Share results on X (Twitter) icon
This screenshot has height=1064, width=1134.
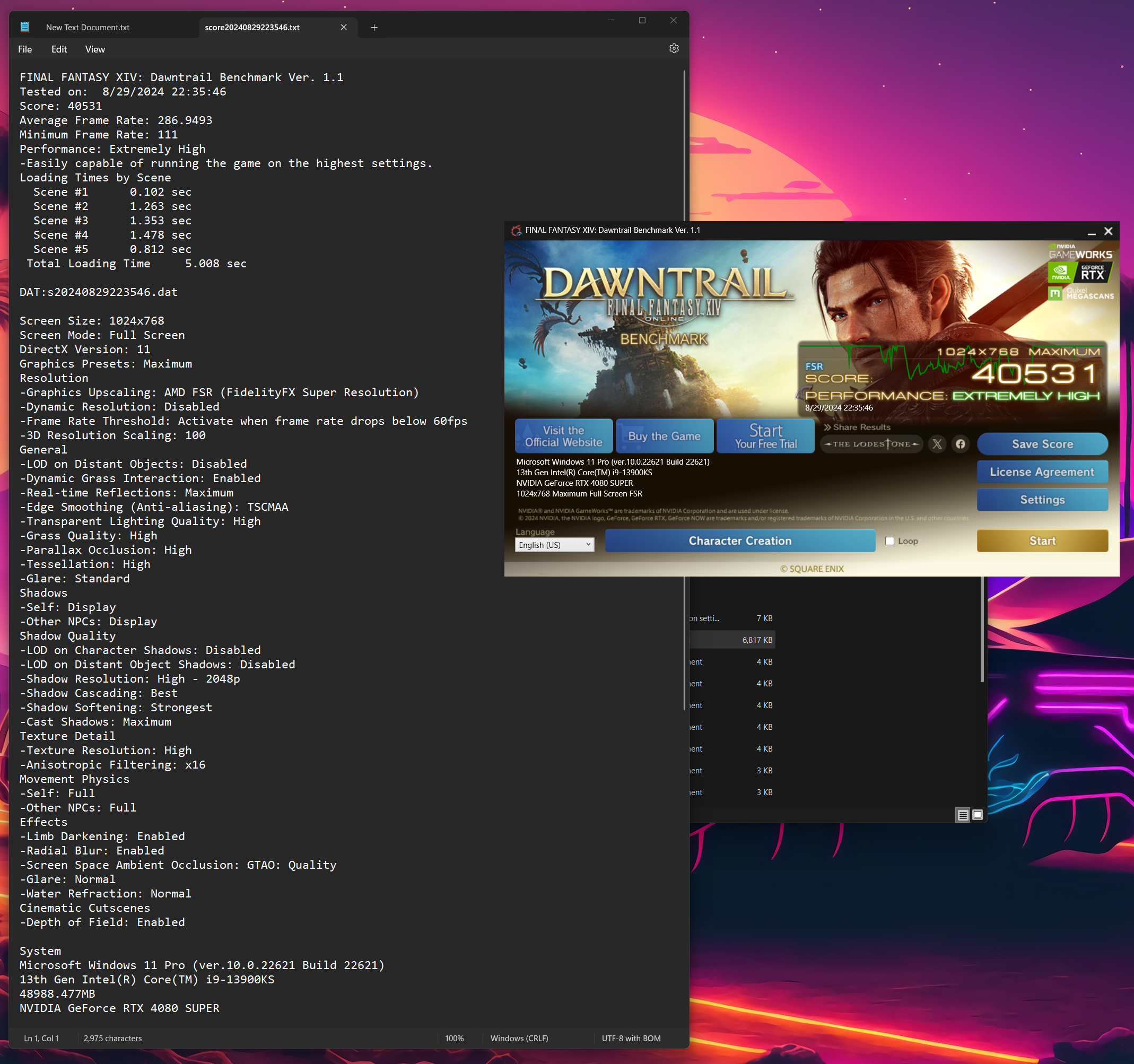pos(937,444)
